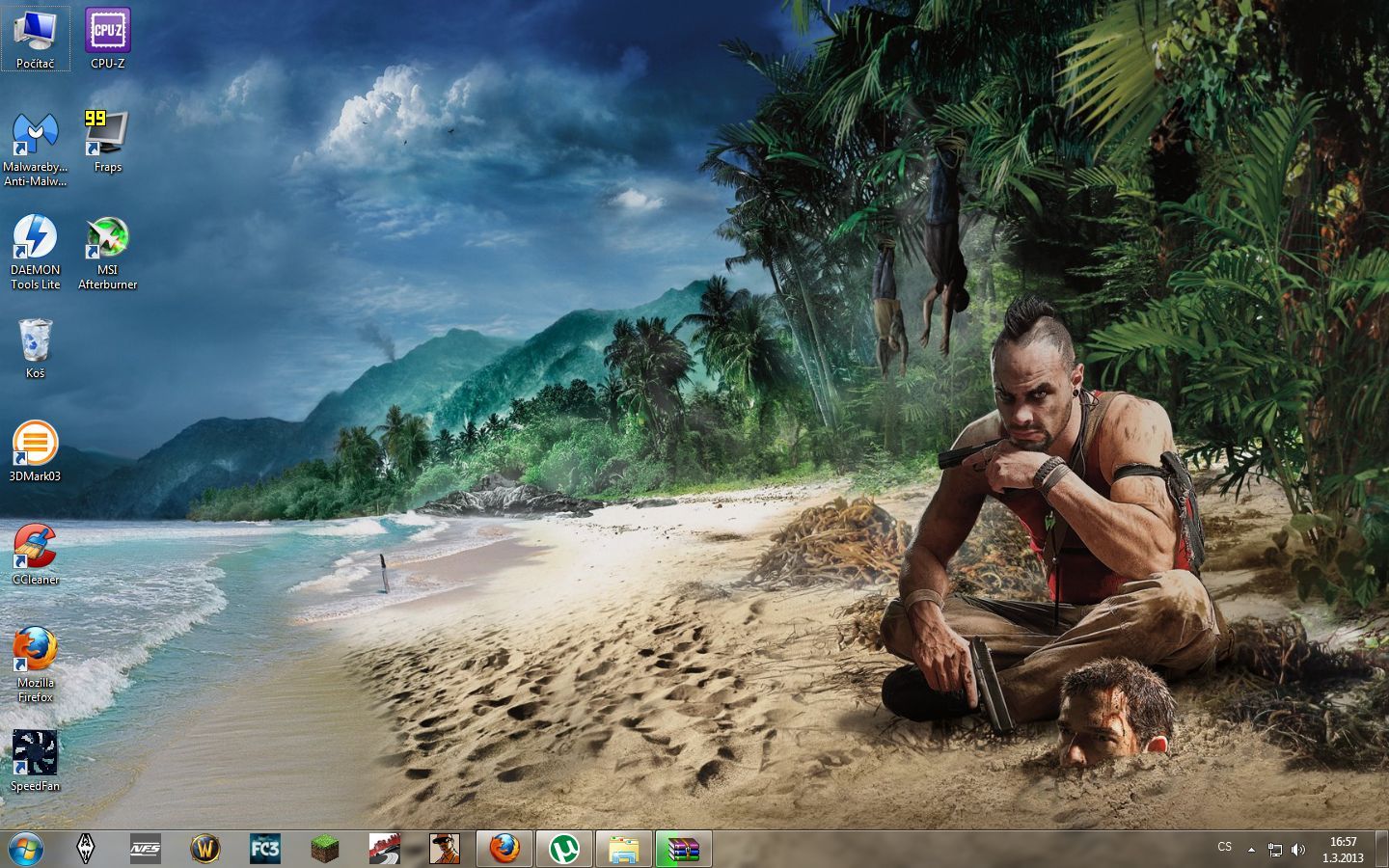Open the network connection tray icon
The height and width of the screenshot is (868, 1389).
point(1274,850)
